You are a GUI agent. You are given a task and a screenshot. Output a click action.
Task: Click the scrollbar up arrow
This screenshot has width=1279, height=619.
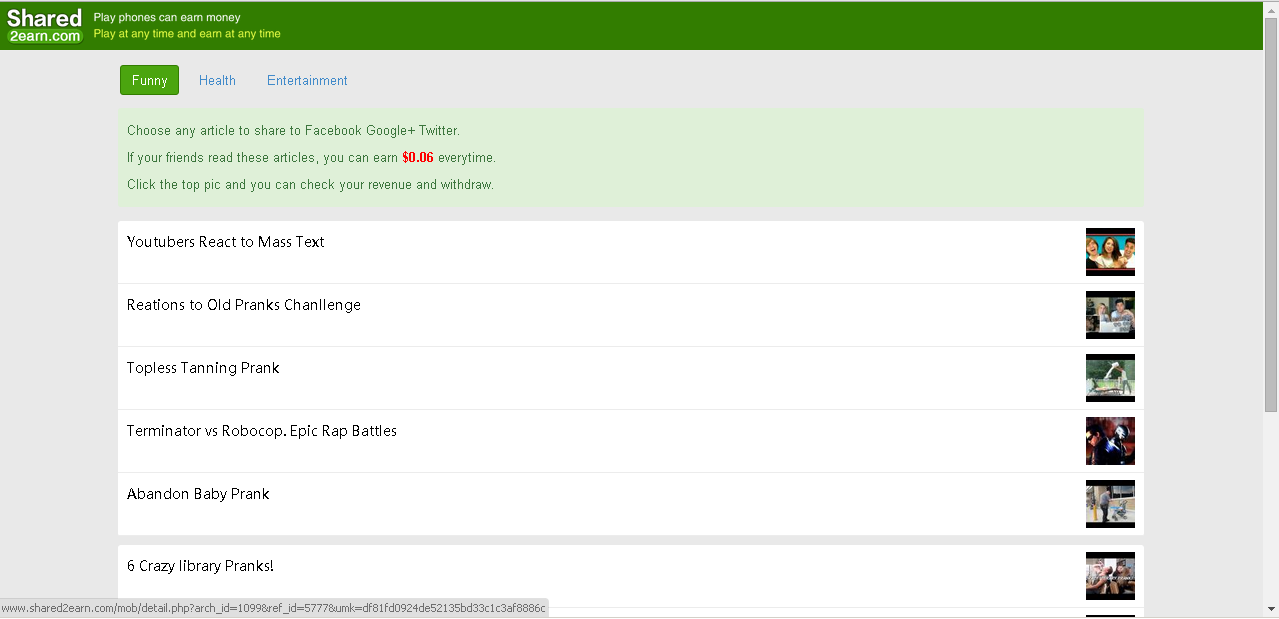point(1271,9)
